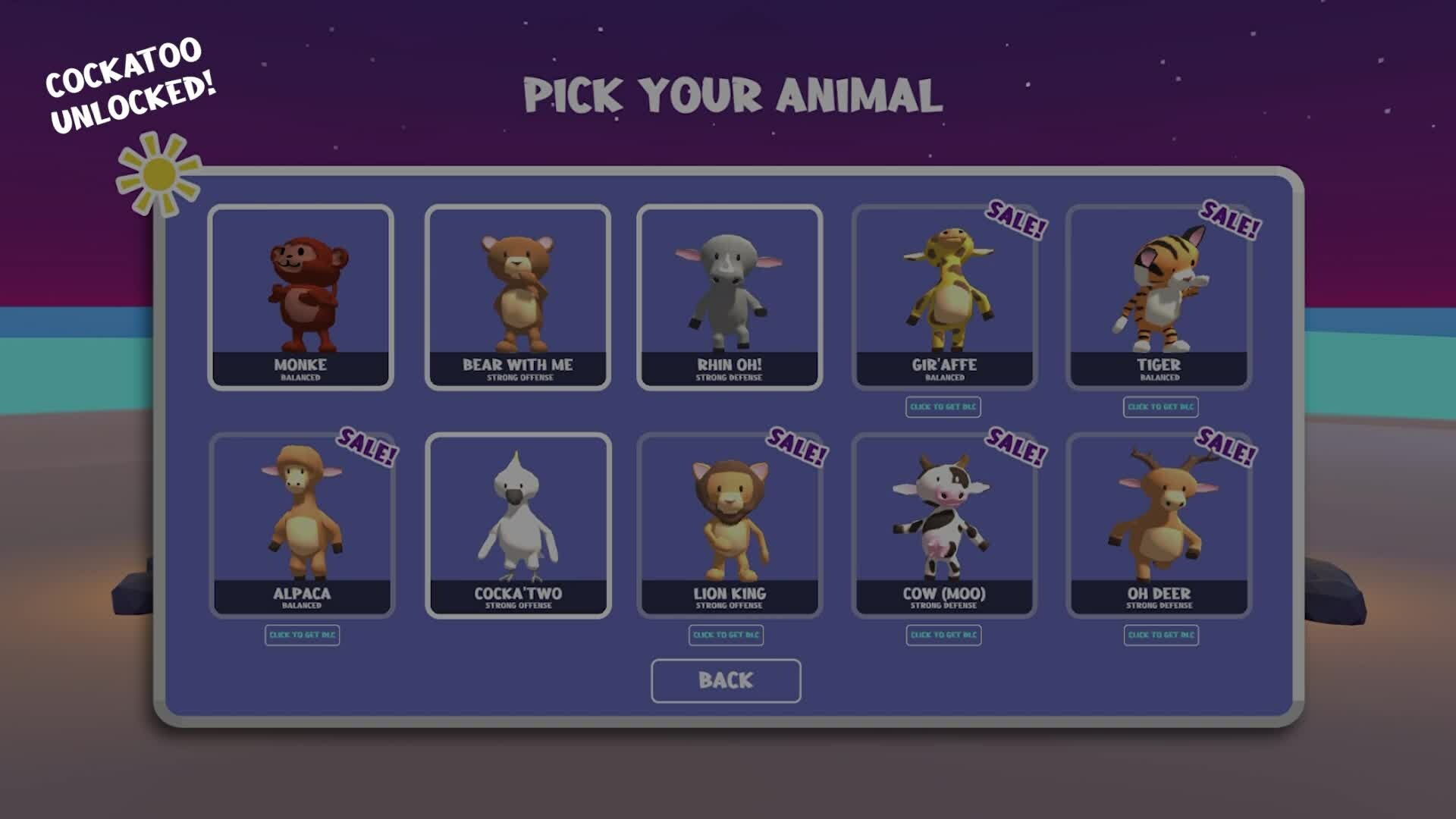The image size is (1456, 819).
Task: Select the Cow (Moo) character
Action: 944,526
